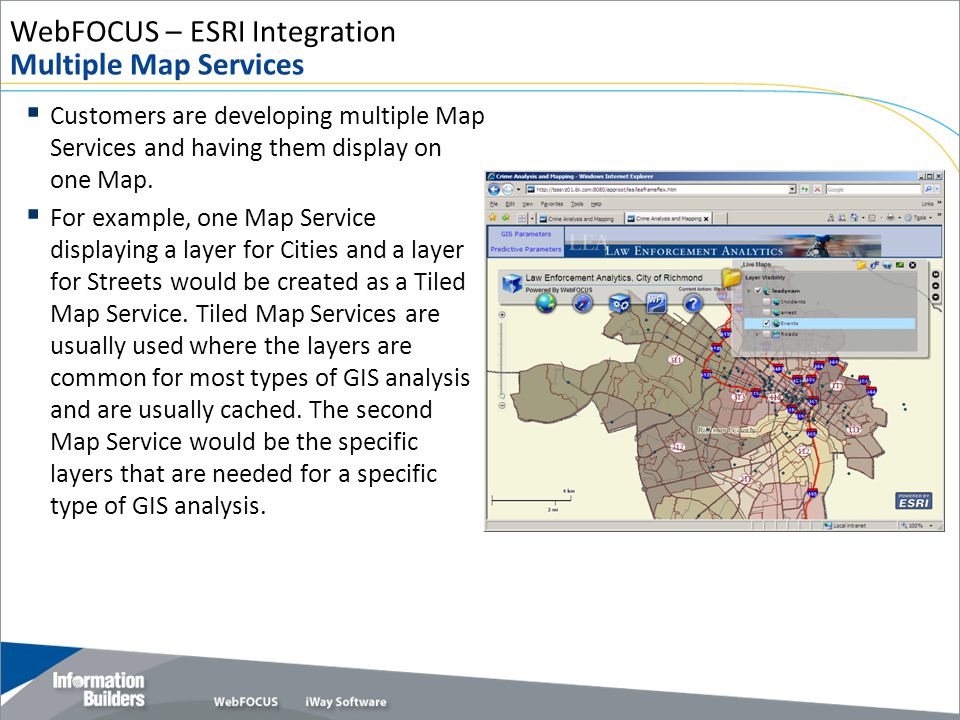Viewport: 960px width, 720px height.
Task: Open the address bar history dropdown arrow
Action: coord(792,189)
